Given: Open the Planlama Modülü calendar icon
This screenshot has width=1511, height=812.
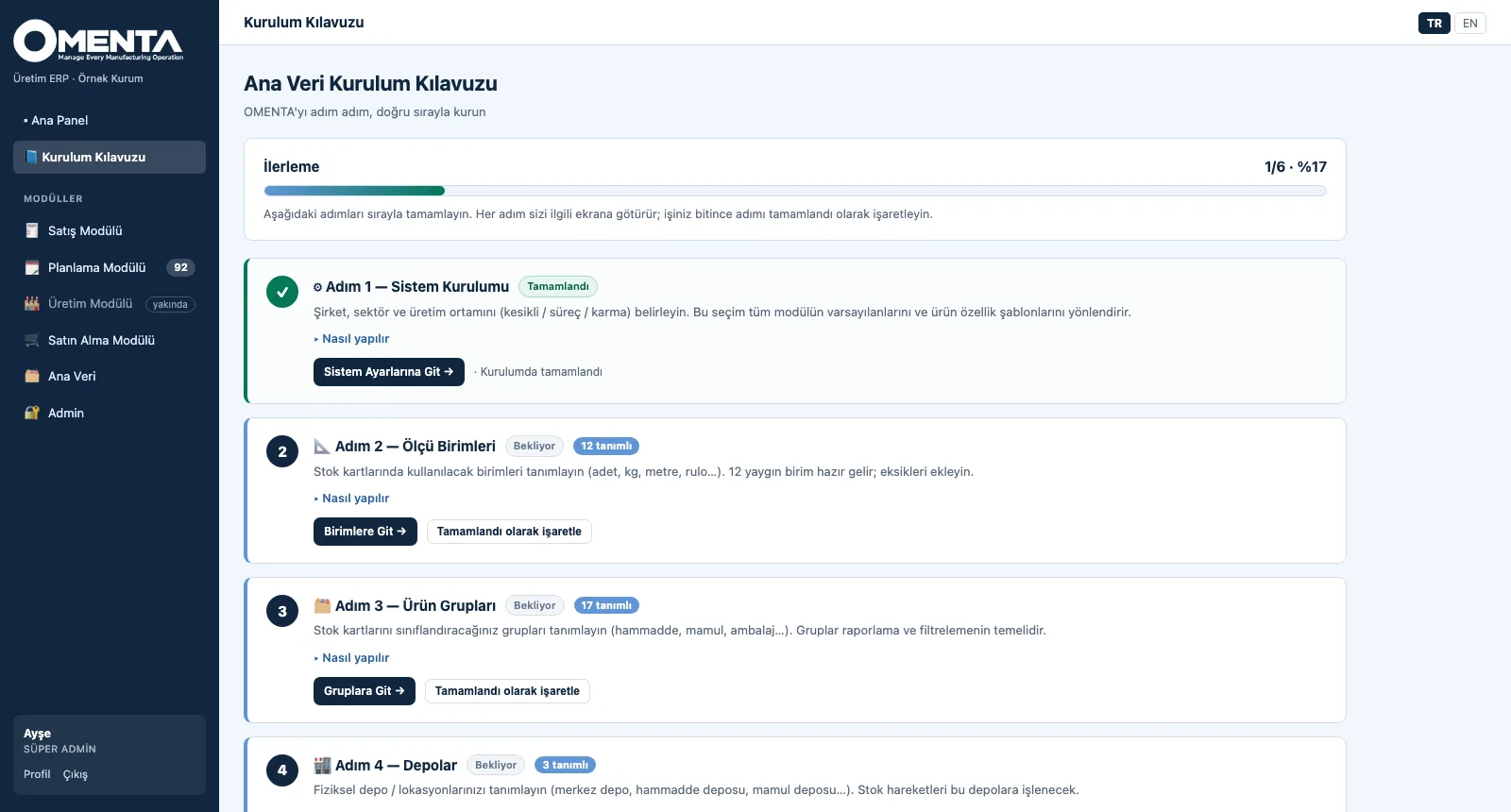Looking at the screenshot, I should [x=32, y=267].
